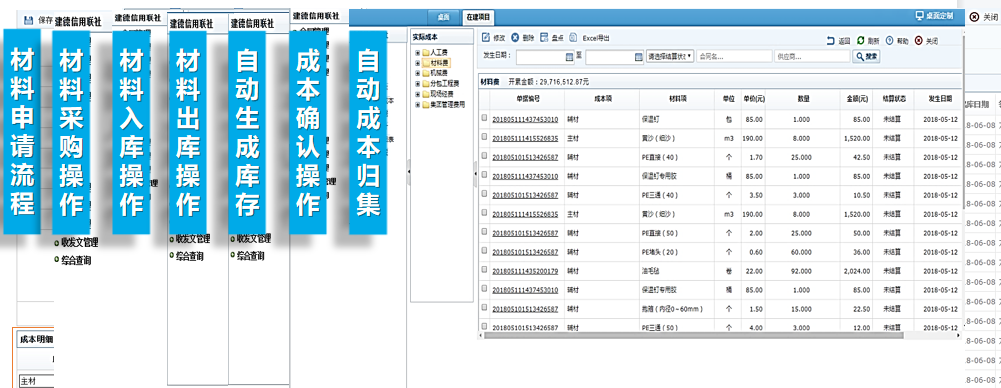Click the 修改 text label in toolbar
The height and width of the screenshot is (388, 1001).
[499, 38]
